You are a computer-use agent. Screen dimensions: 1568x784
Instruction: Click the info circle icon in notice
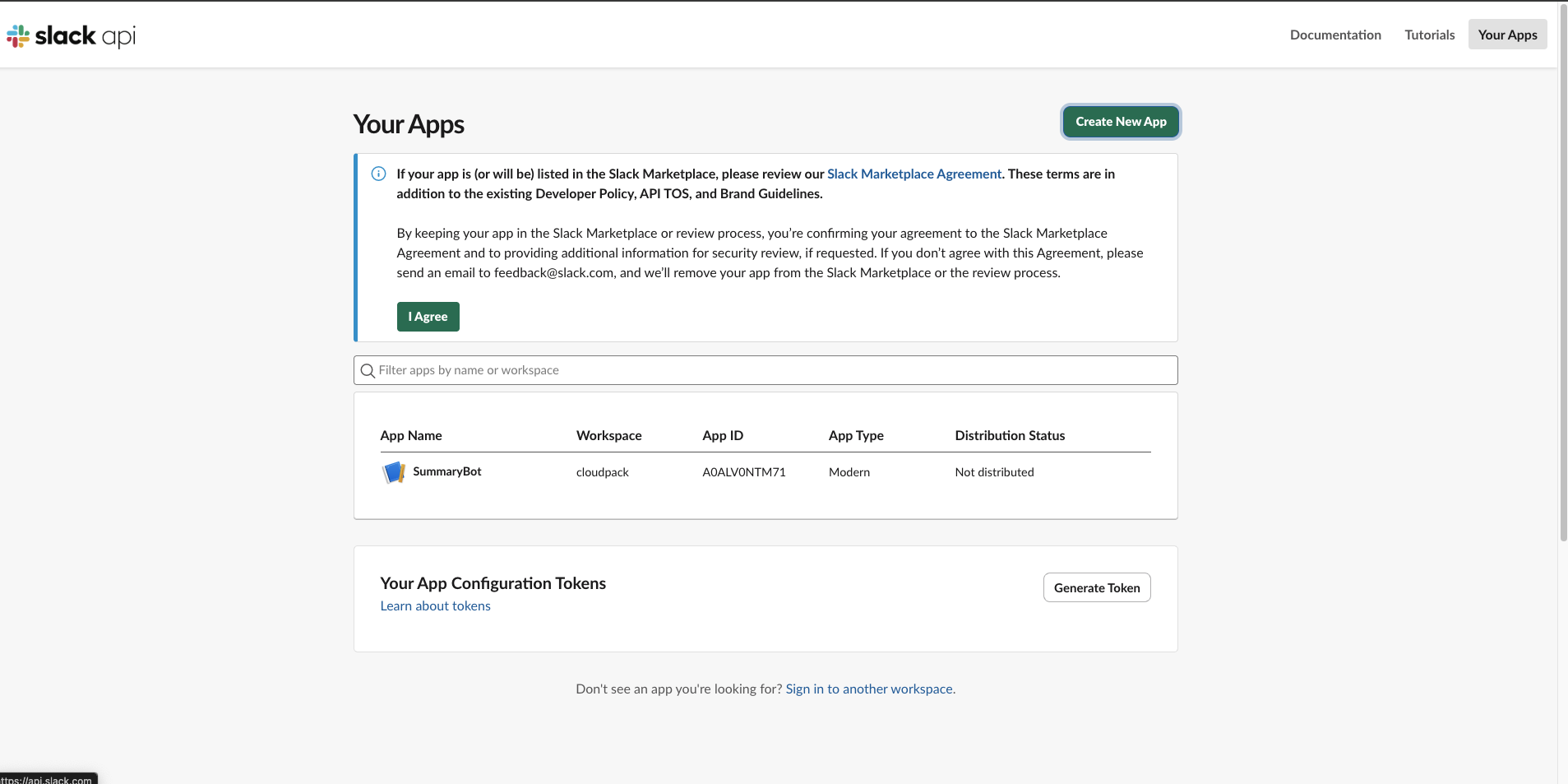(378, 174)
